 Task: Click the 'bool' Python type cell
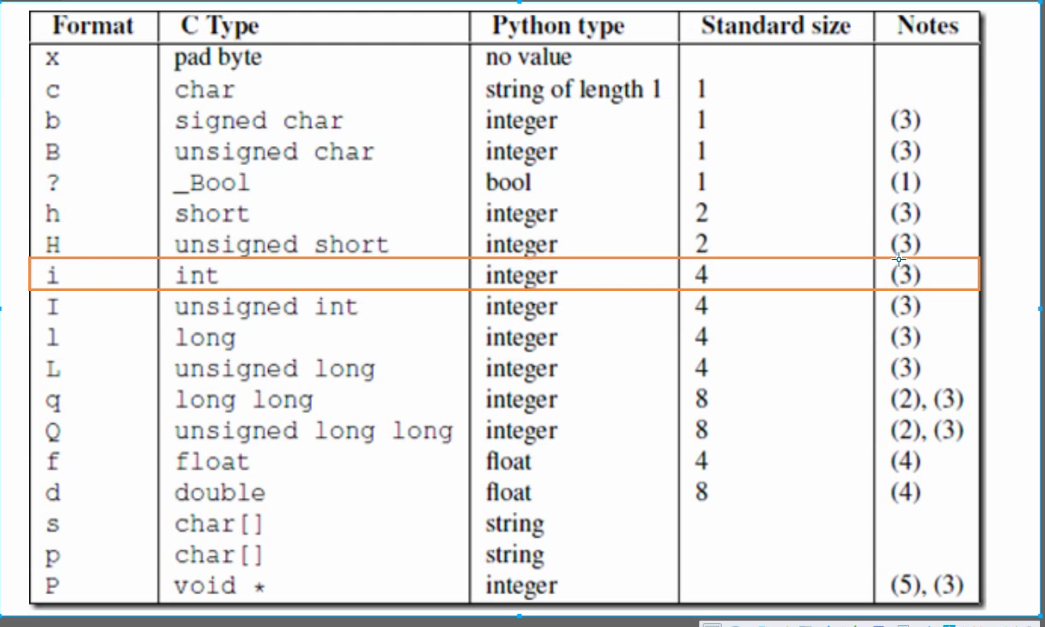[x=508, y=183]
